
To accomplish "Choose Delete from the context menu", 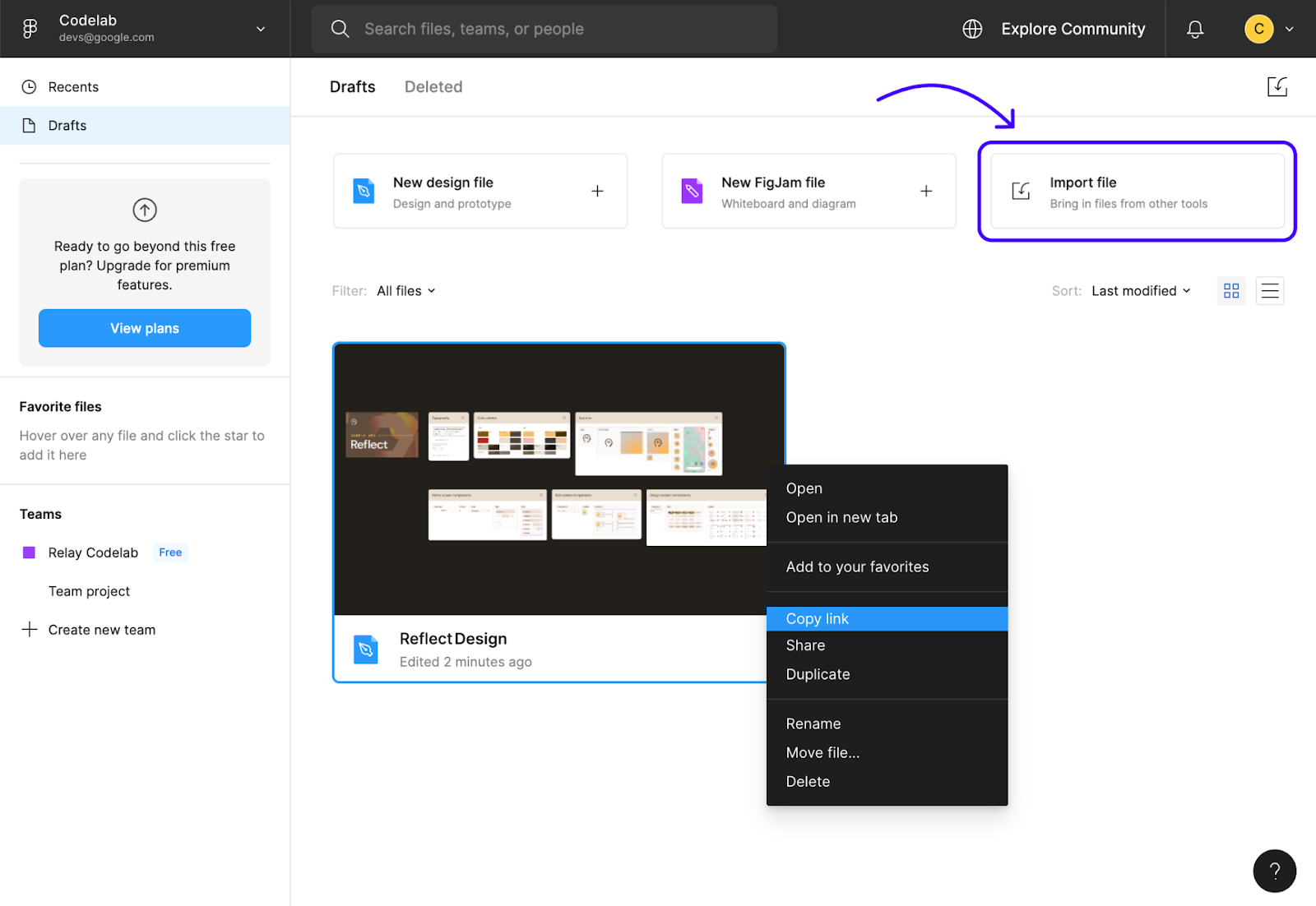I will coord(887,781).
